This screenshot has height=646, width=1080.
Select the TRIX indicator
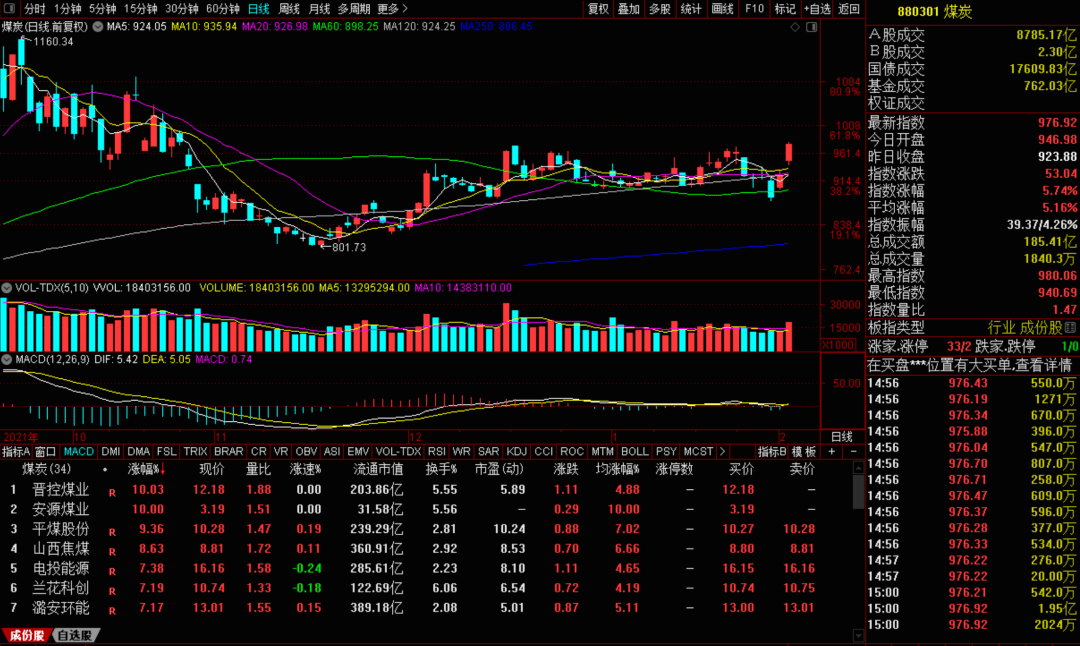[195, 452]
